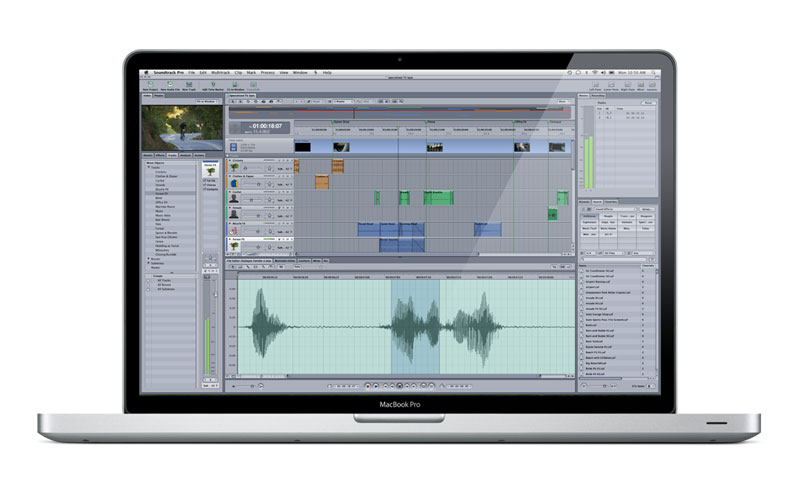Click the Reset button in Meters
800x487 pixels.
648,103
